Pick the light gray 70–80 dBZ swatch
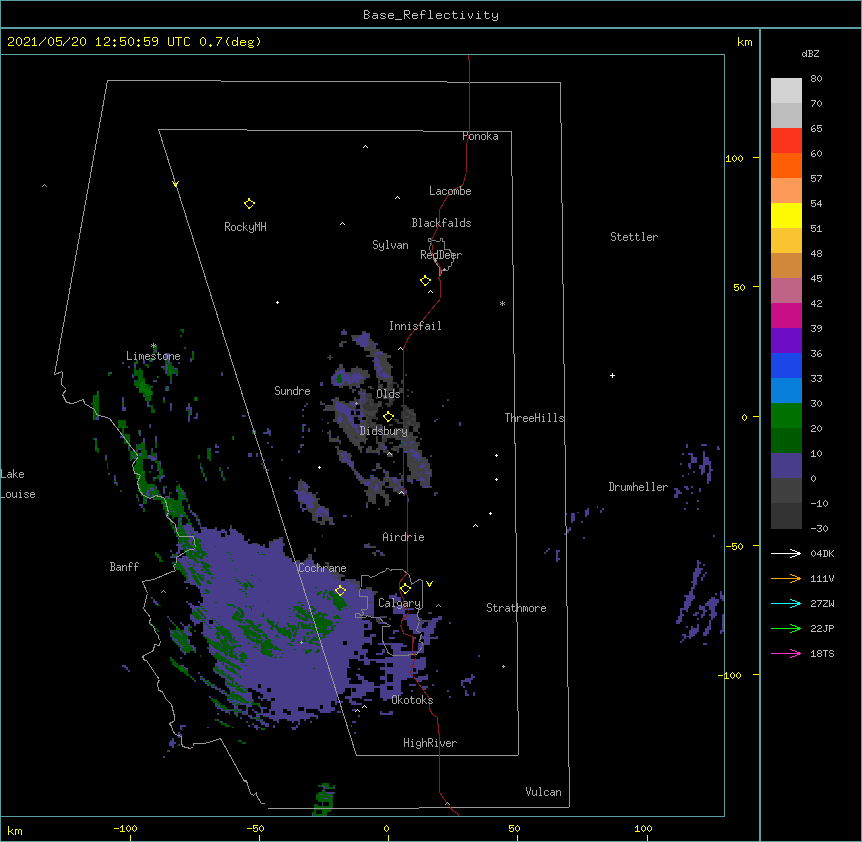 (x=786, y=90)
